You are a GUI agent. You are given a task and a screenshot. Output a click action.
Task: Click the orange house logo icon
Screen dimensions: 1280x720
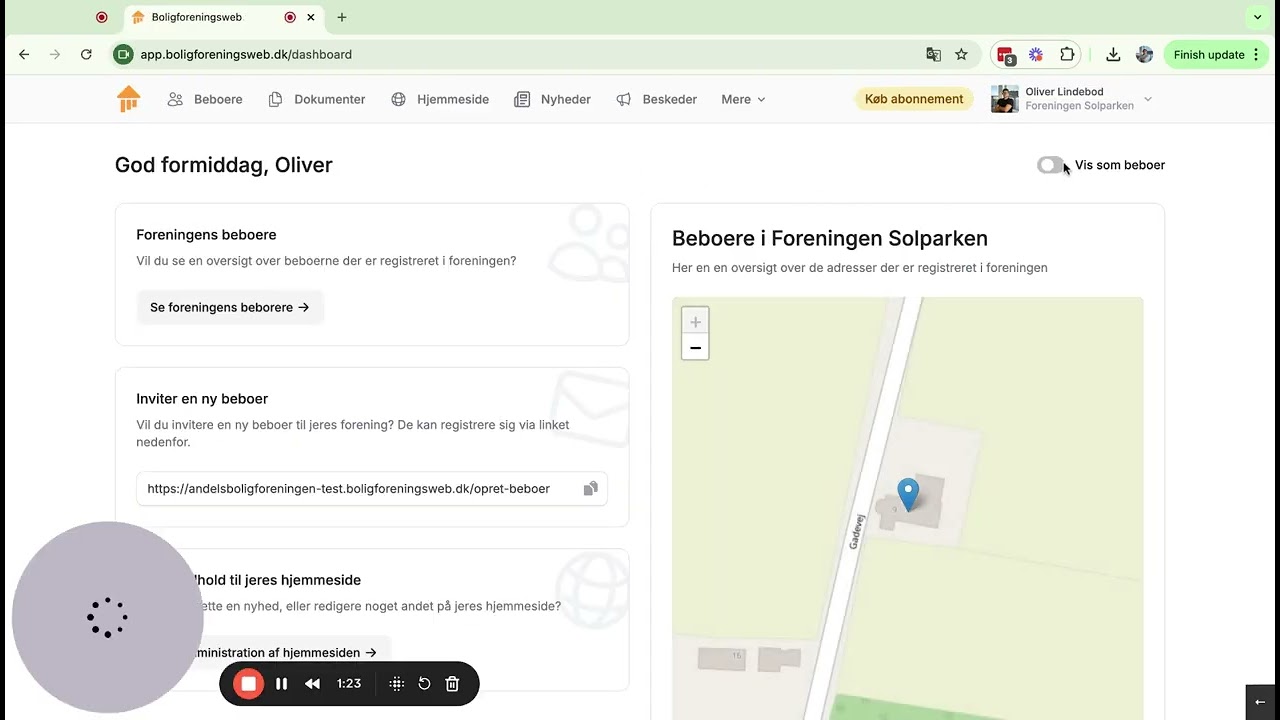128,99
